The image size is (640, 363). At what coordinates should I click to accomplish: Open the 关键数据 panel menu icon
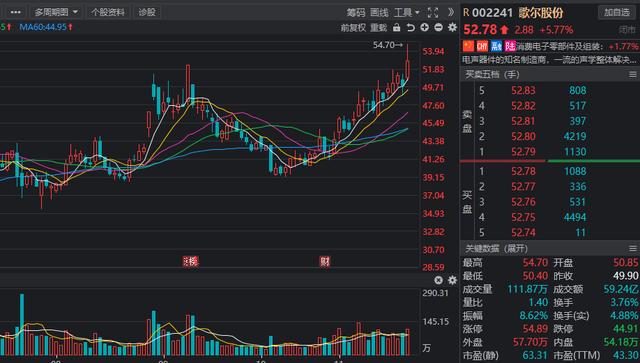tap(632, 248)
